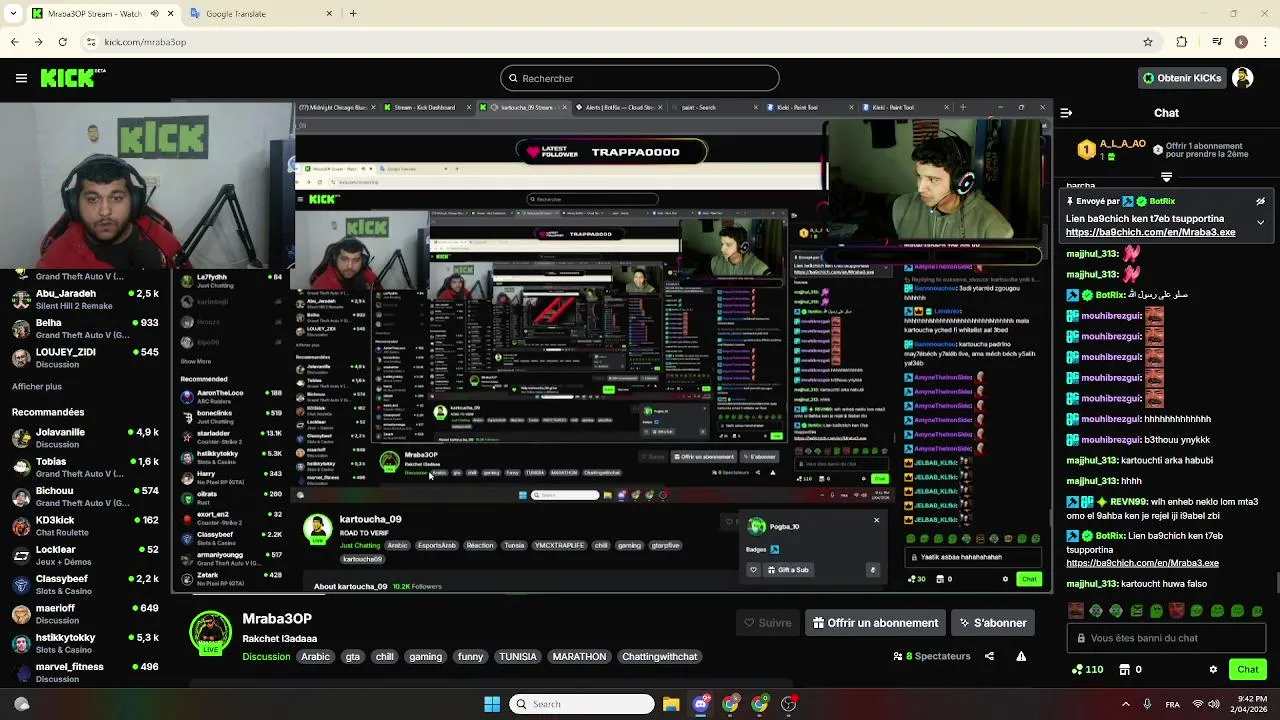The width and height of the screenshot is (1280, 720).
Task: Open KD3kick recommended channel
Action: click(86, 526)
